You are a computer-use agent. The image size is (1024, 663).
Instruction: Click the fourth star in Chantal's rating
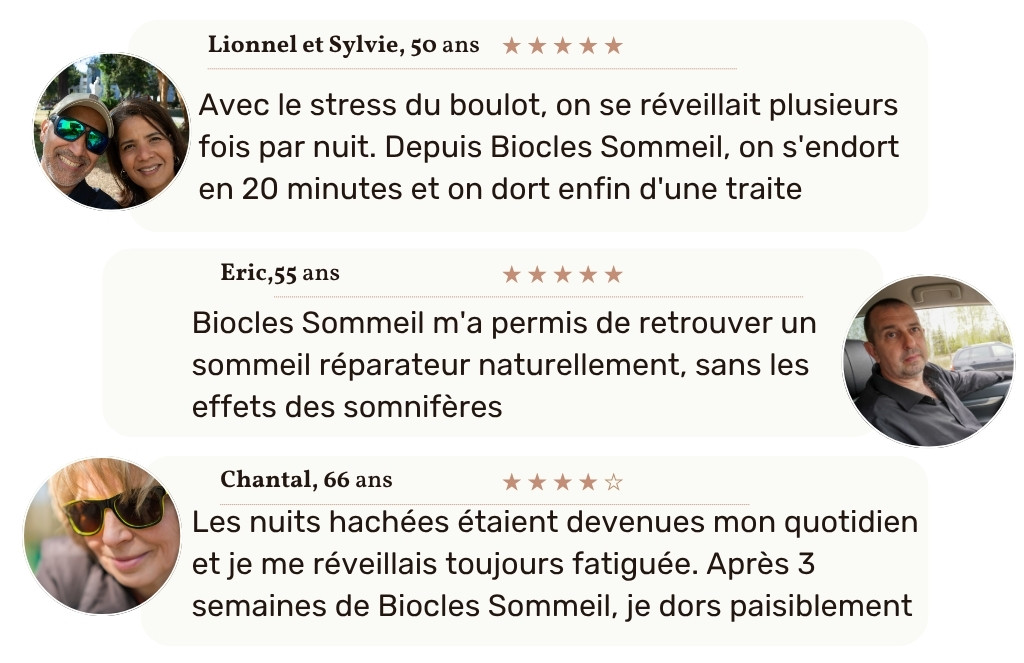click(589, 483)
